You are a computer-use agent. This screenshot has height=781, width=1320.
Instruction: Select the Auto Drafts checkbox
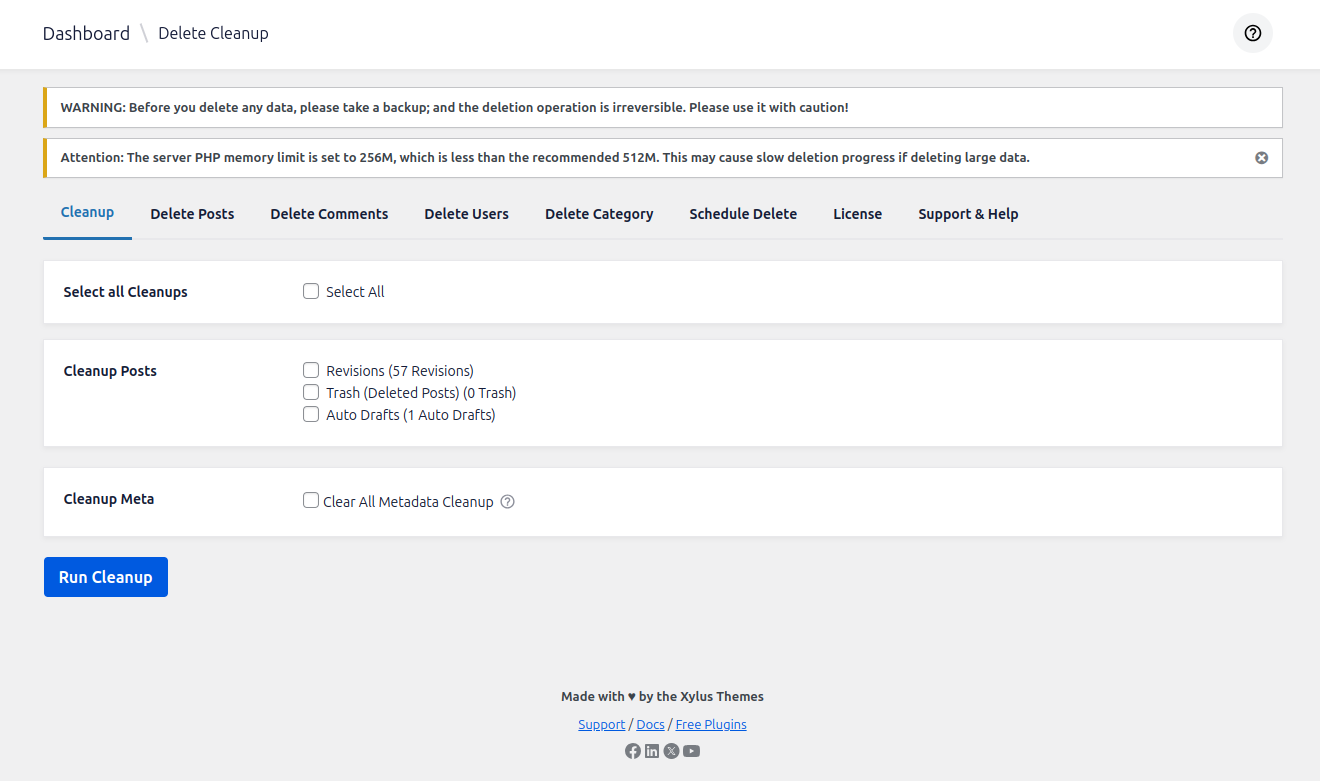pyautogui.click(x=311, y=414)
